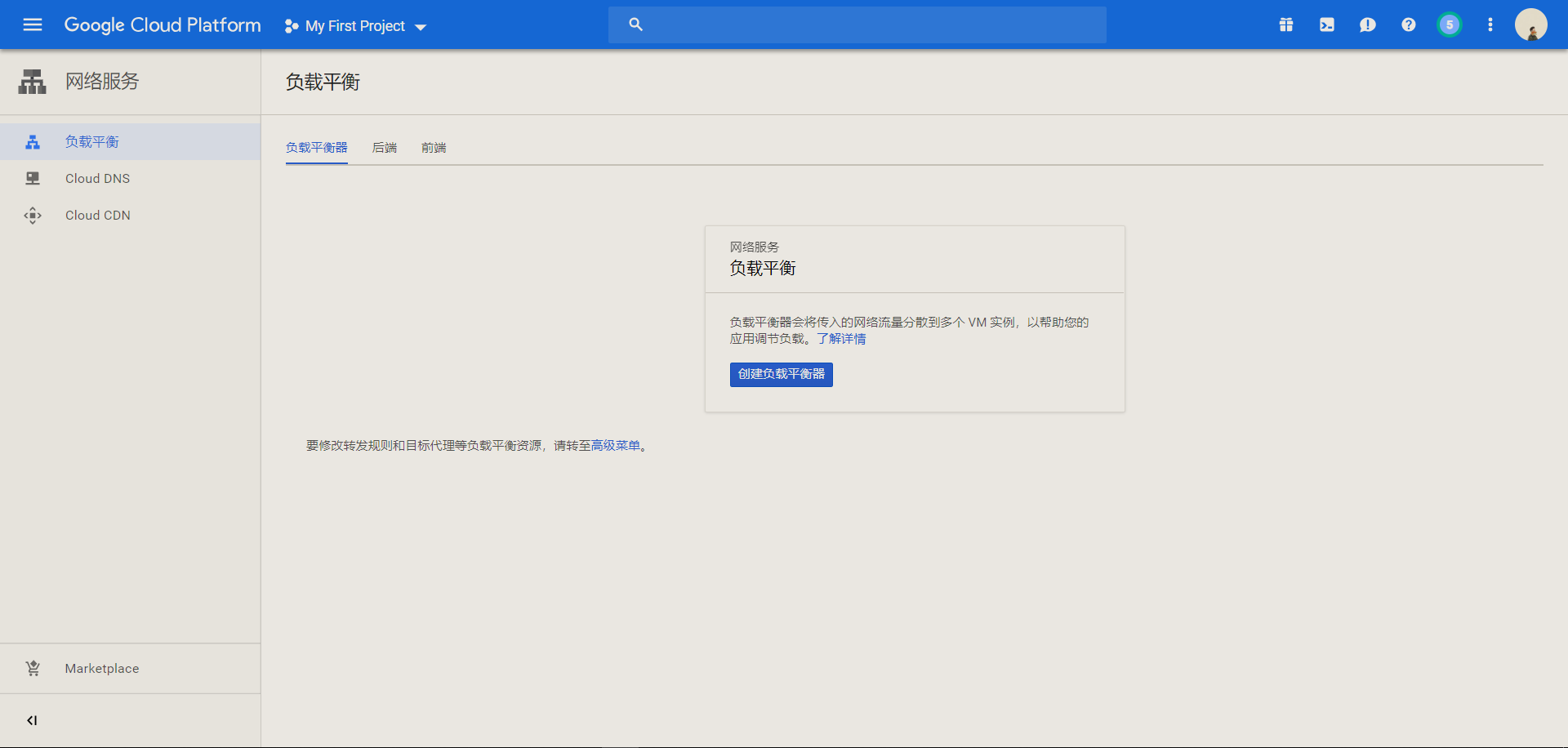
Task: Click the 网络服务 sidebar heading text
Action: [102, 82]
